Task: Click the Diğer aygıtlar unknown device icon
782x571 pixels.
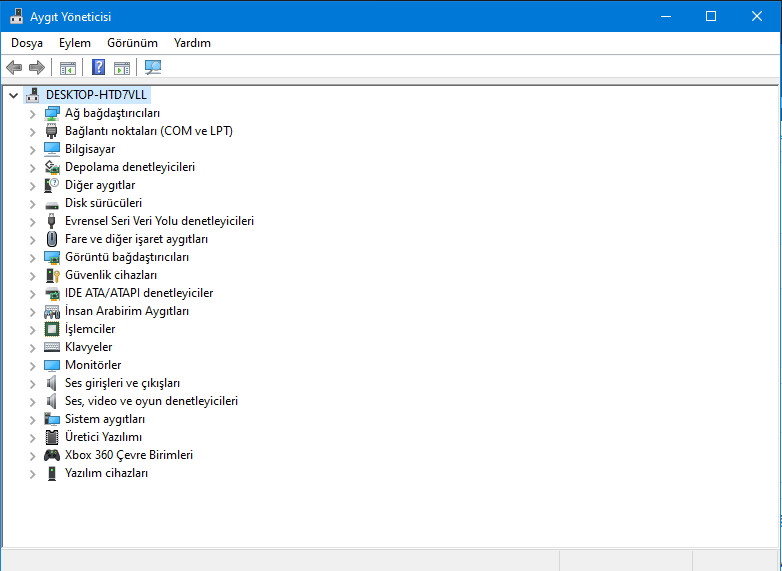Action: click(x=52, y=185)
